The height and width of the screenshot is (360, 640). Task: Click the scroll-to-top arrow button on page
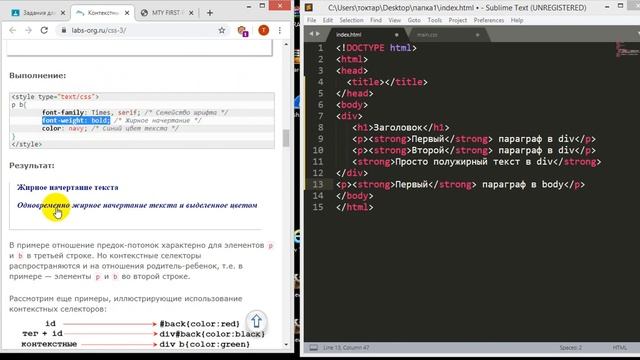(256, 321)
